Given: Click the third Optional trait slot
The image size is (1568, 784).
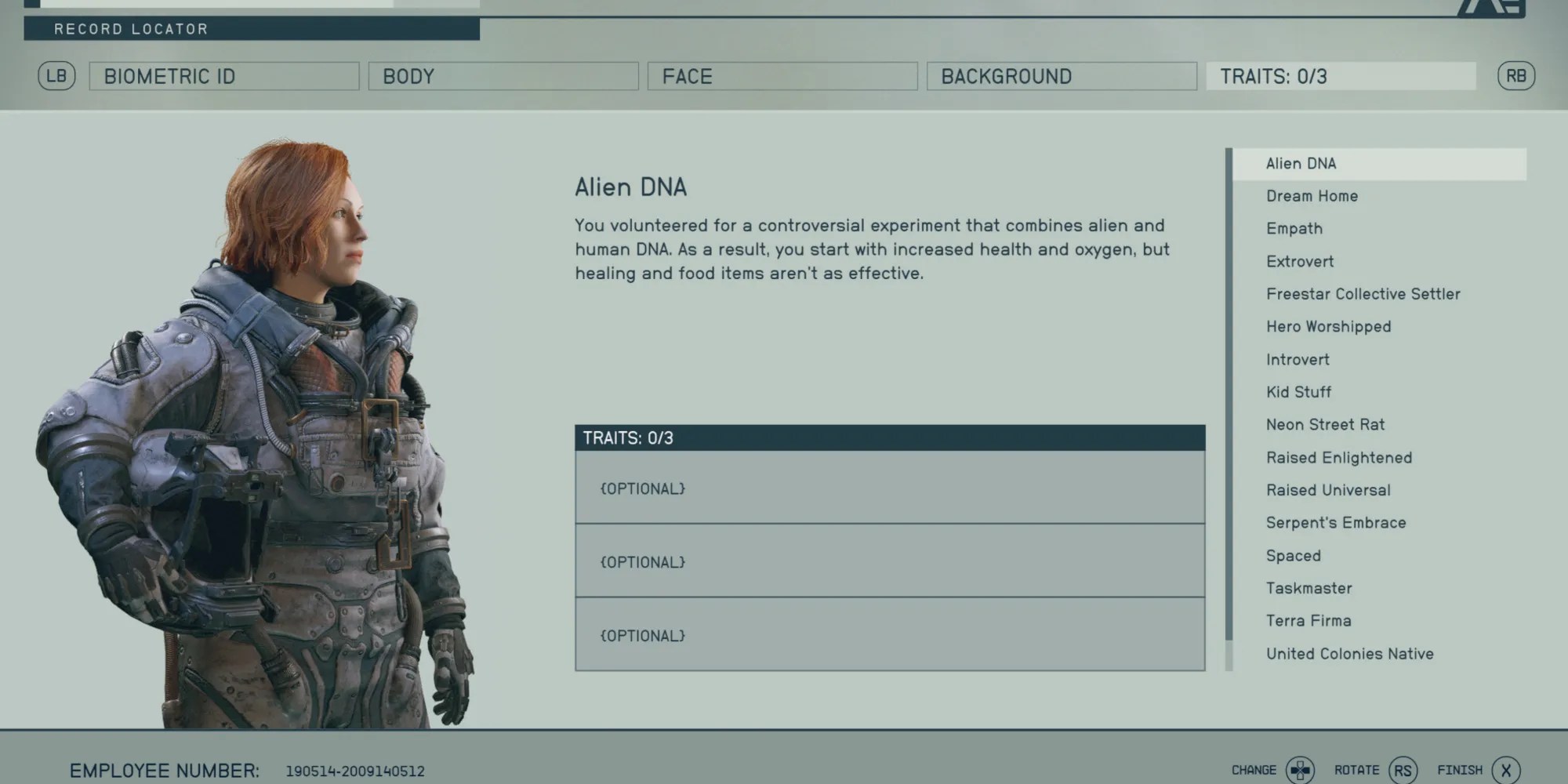Looking at the screenshot, I should (890, 634).
